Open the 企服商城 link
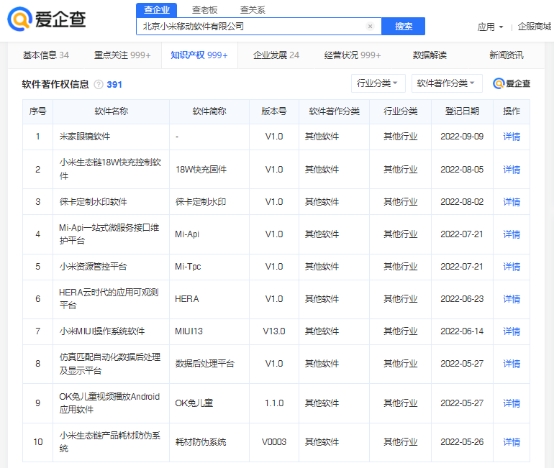This screenshot has height=468, width=554. pos(534,27)
